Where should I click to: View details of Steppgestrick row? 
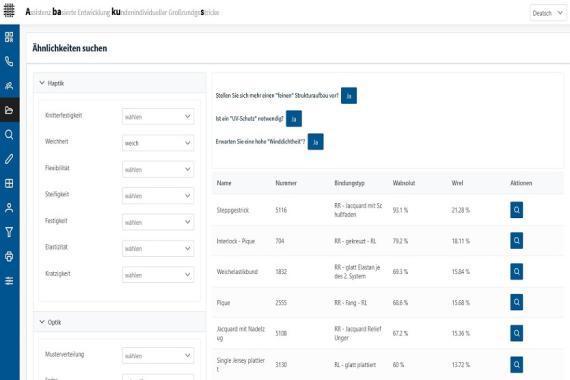point(517,210)
